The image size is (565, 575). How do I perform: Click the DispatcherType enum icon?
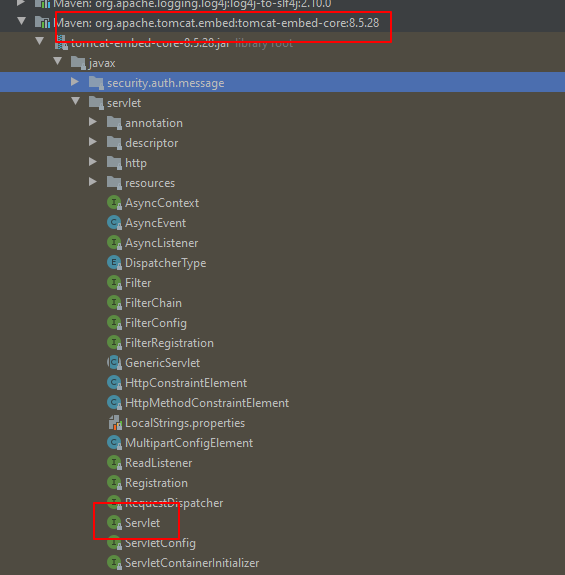114,263
